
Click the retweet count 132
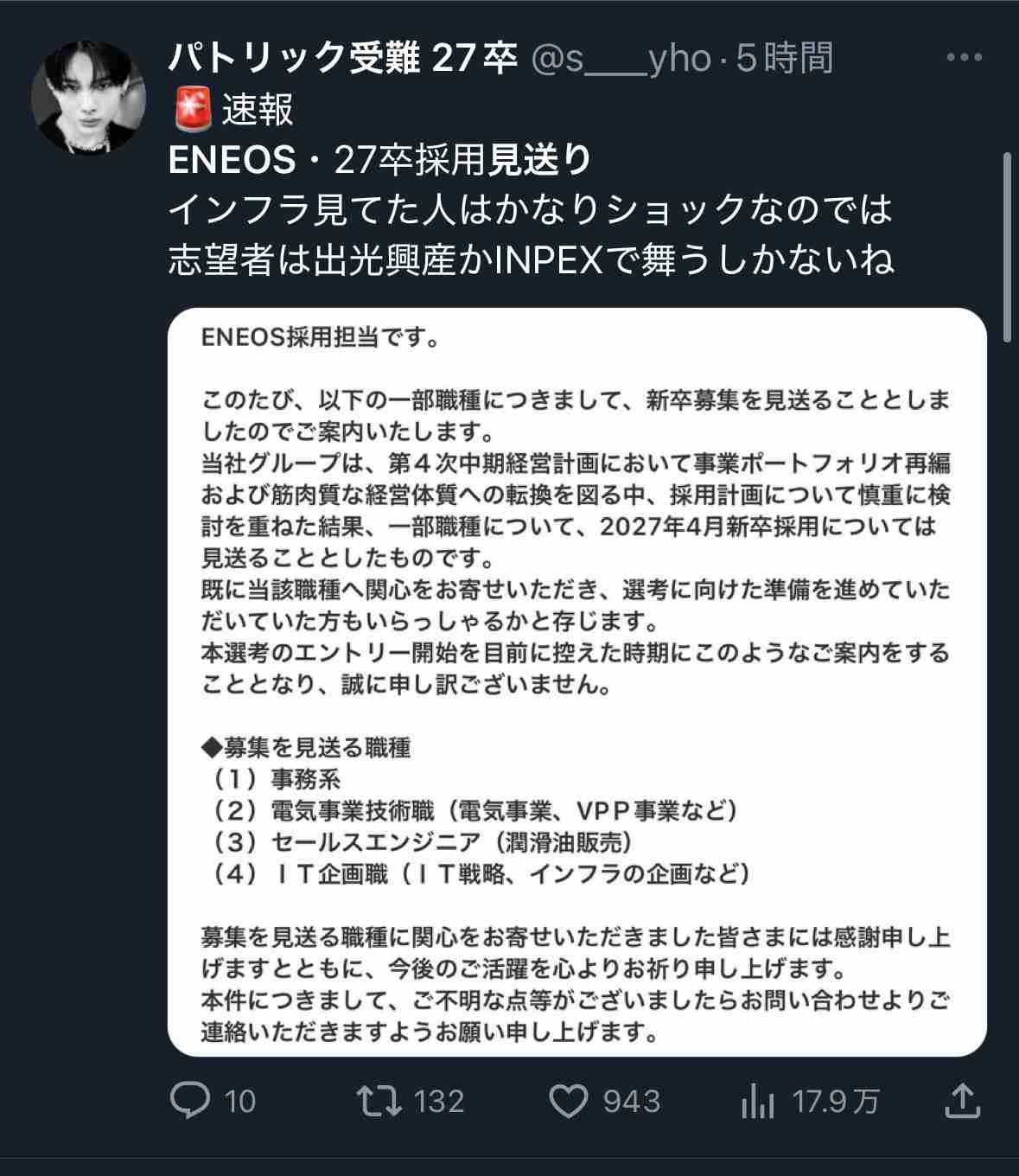point(439,1102)
